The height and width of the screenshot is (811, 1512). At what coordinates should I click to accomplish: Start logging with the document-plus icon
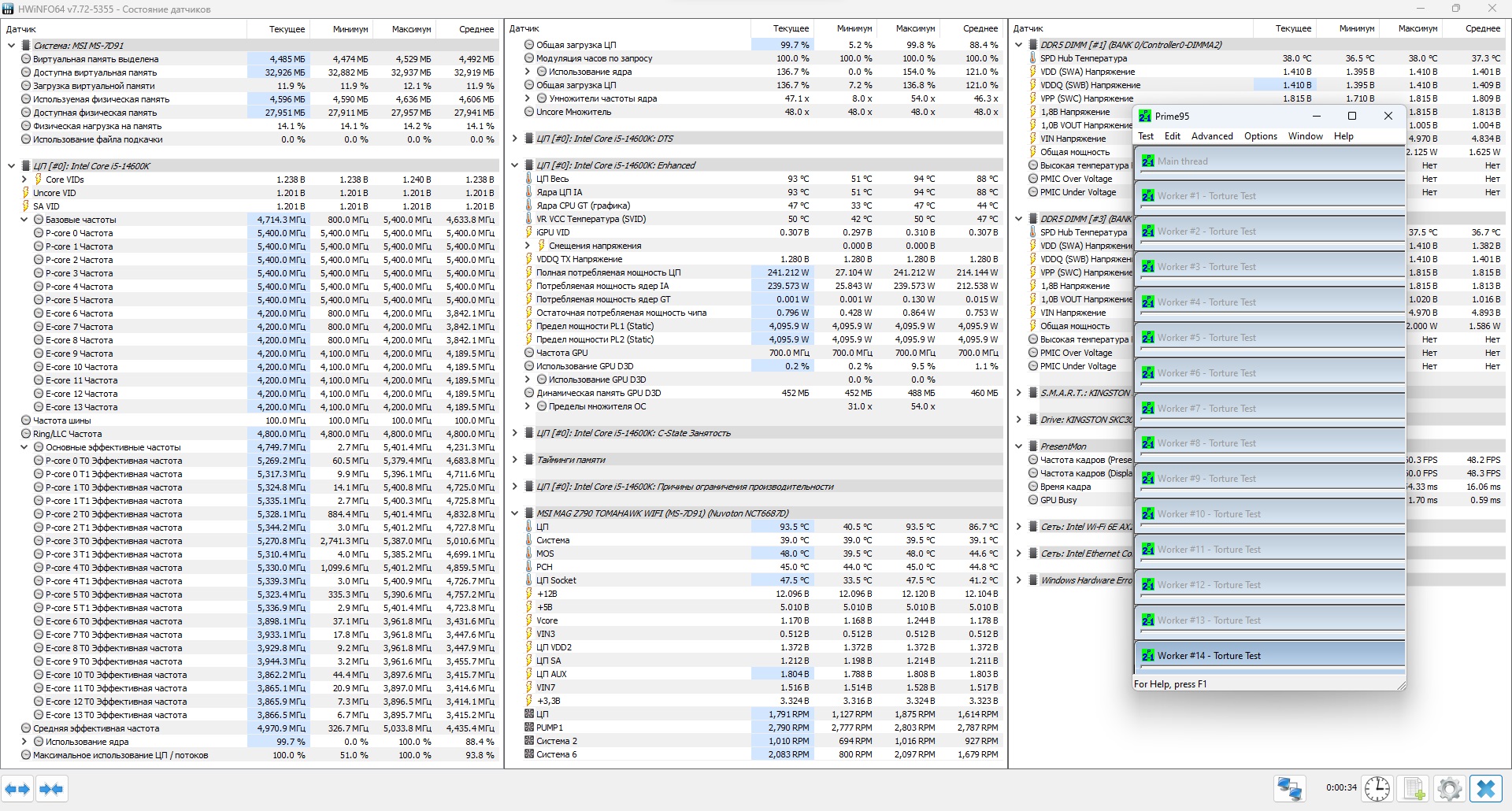(x=1414, y=788)
